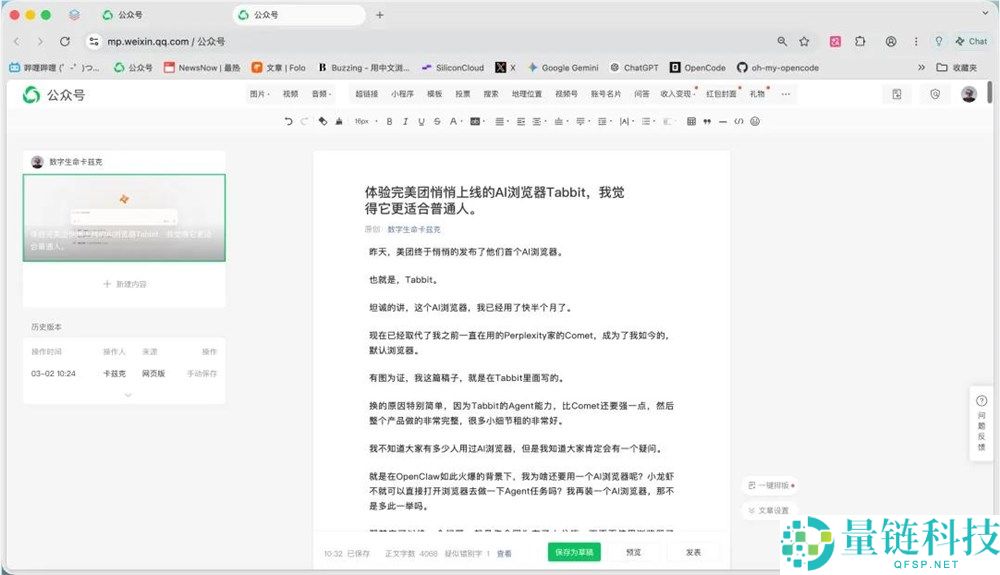
Task: Show more bookmarks via the double chevron
Action: pyautogui.click(x=921, y=68)
